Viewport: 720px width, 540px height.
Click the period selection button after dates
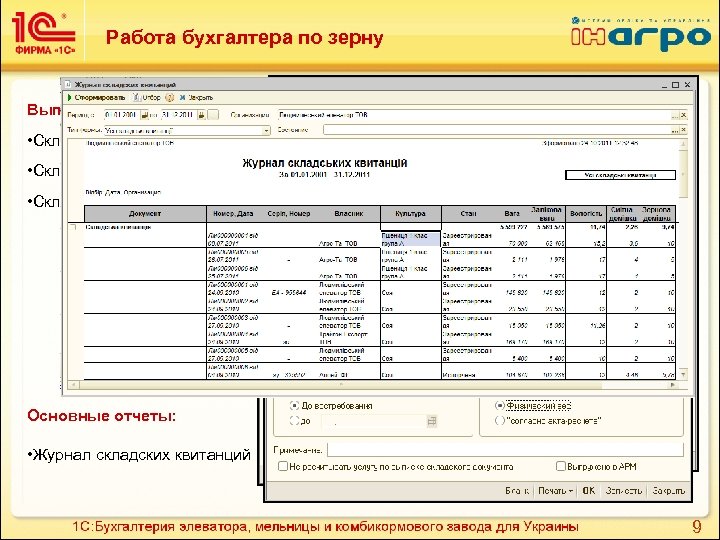click(213, 115)
